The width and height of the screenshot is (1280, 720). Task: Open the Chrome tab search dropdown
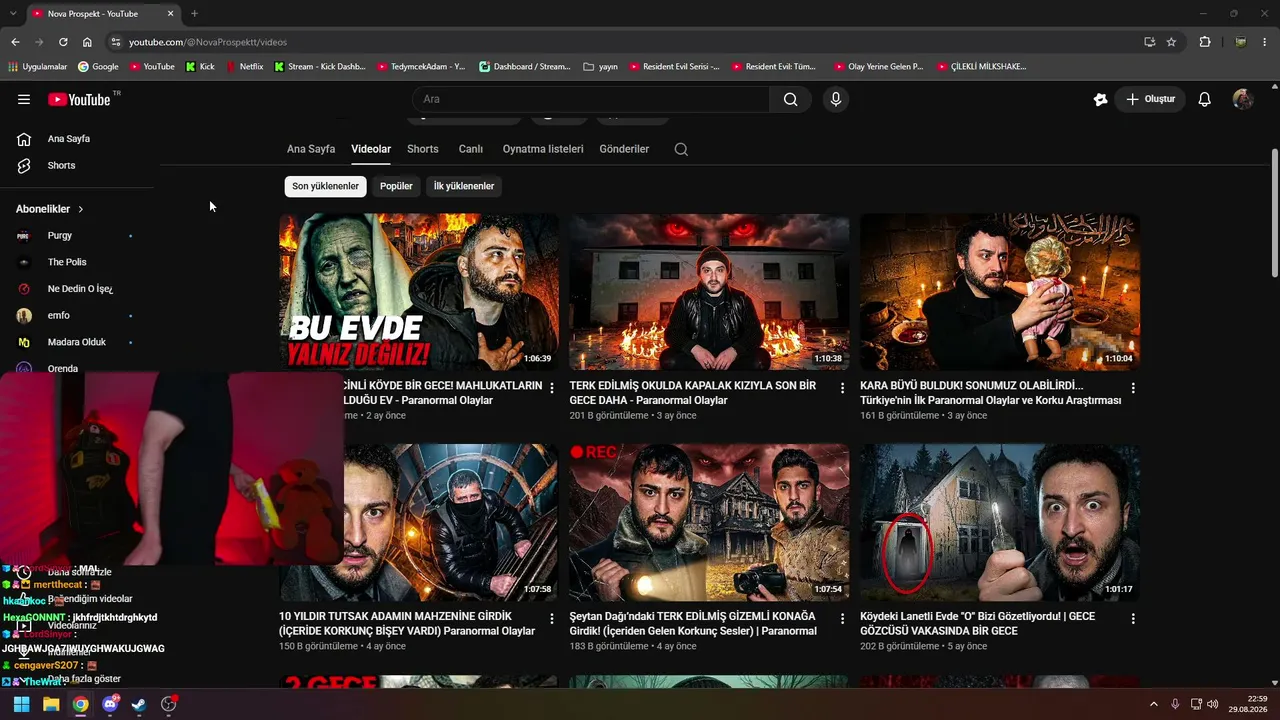(x=15, y=14)
